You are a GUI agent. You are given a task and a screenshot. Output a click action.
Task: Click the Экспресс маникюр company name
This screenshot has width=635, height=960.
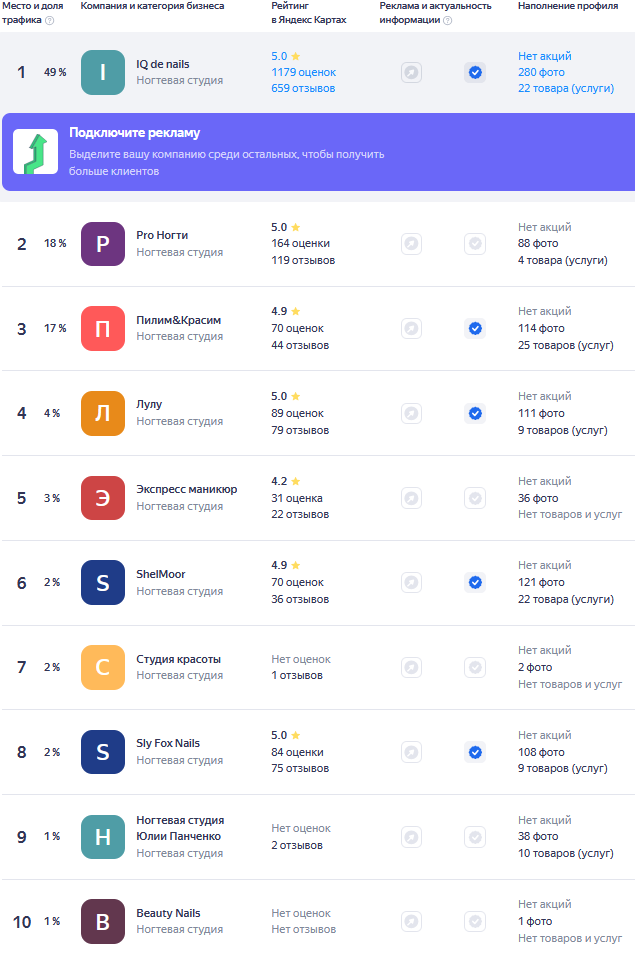pos(187,489)
